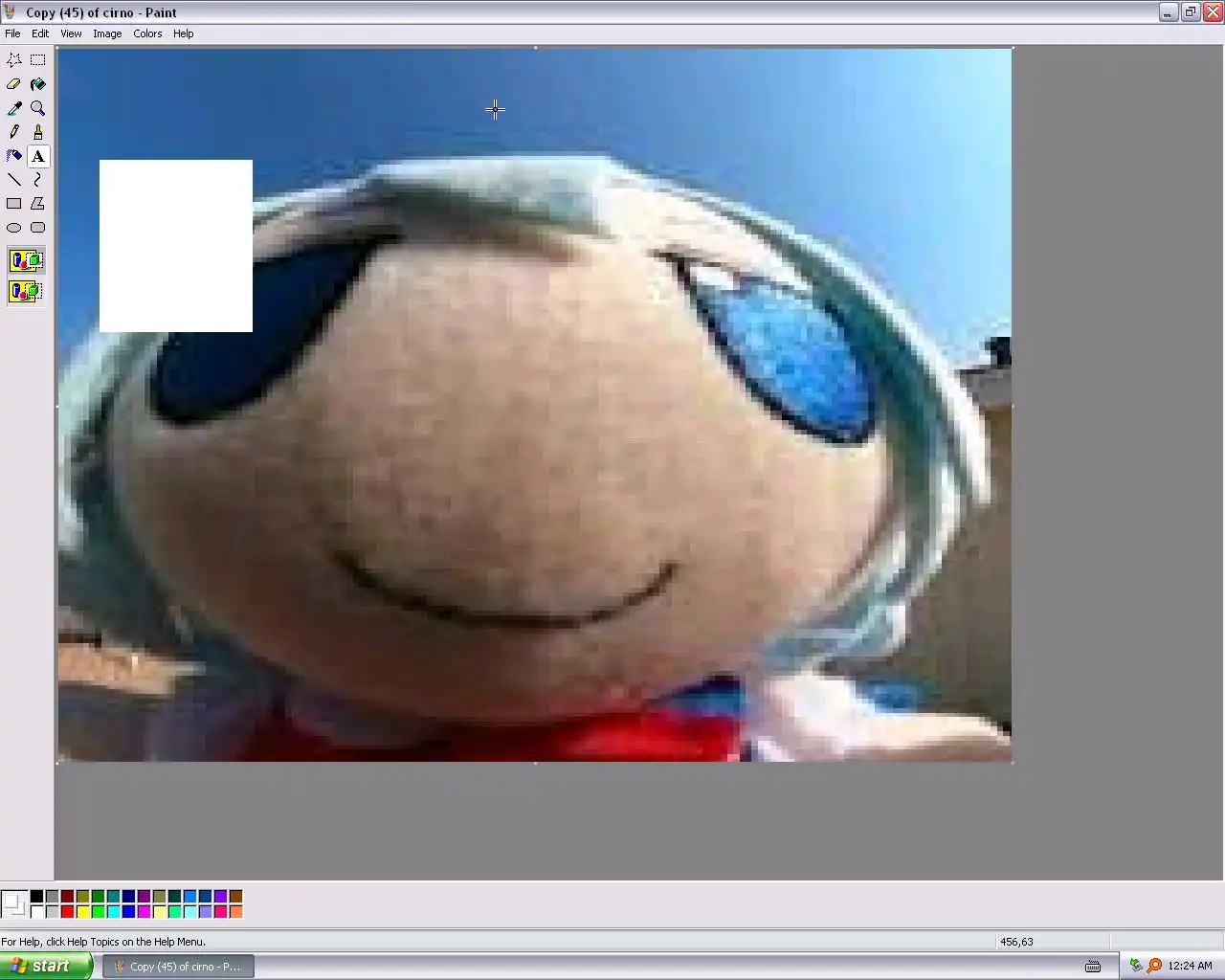Viewport: 1225px width, 980px height.
Task: Pick the orange color swatch
Action: tap(235, 912)
